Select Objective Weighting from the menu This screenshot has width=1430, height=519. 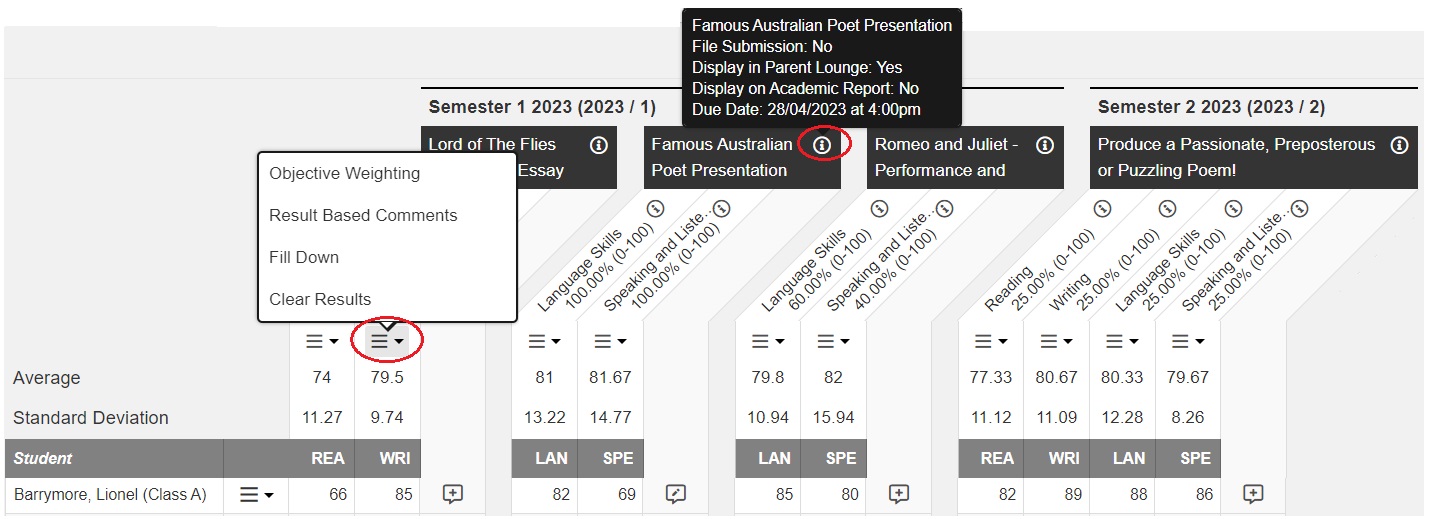(344, 173)
